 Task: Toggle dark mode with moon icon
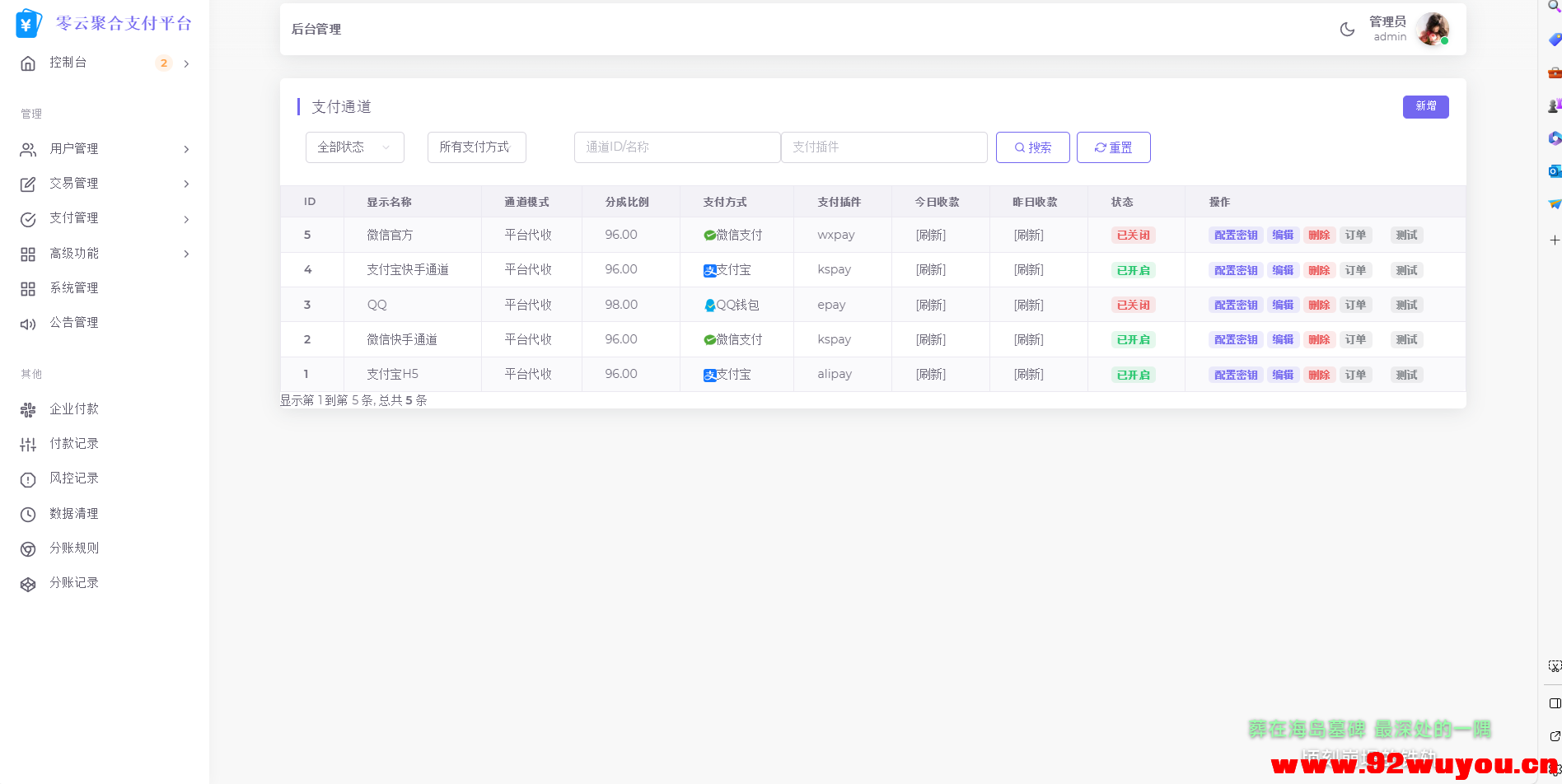coord(1347,29)
